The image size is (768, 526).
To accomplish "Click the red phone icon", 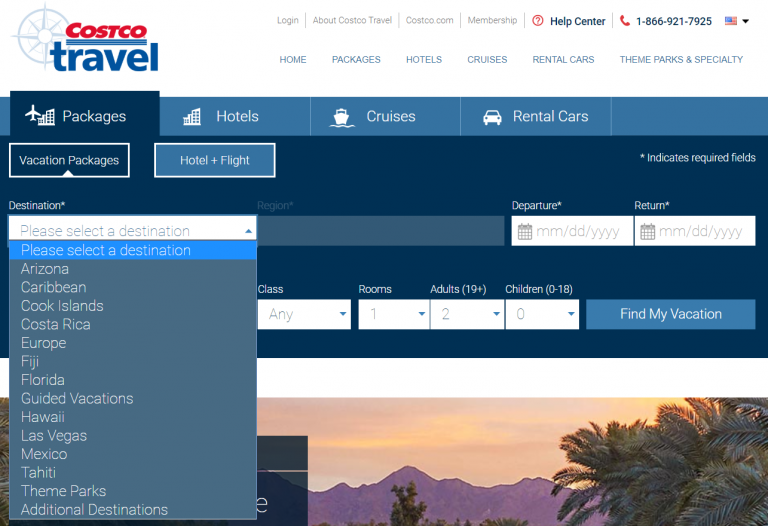I will pyautogui.click(x=625, y=21).
